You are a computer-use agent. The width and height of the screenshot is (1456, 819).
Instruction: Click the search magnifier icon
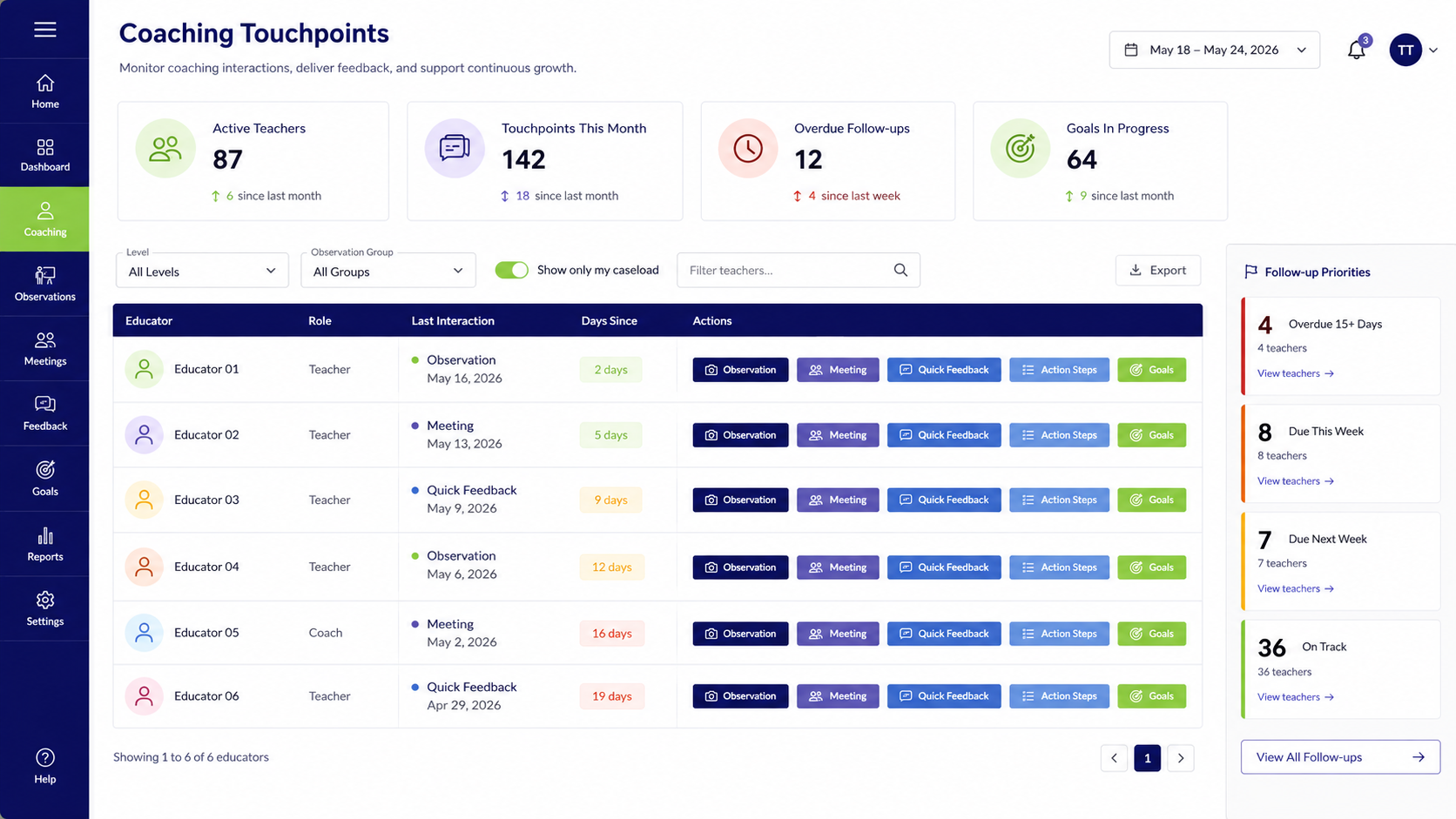click(x=900, y=270)
